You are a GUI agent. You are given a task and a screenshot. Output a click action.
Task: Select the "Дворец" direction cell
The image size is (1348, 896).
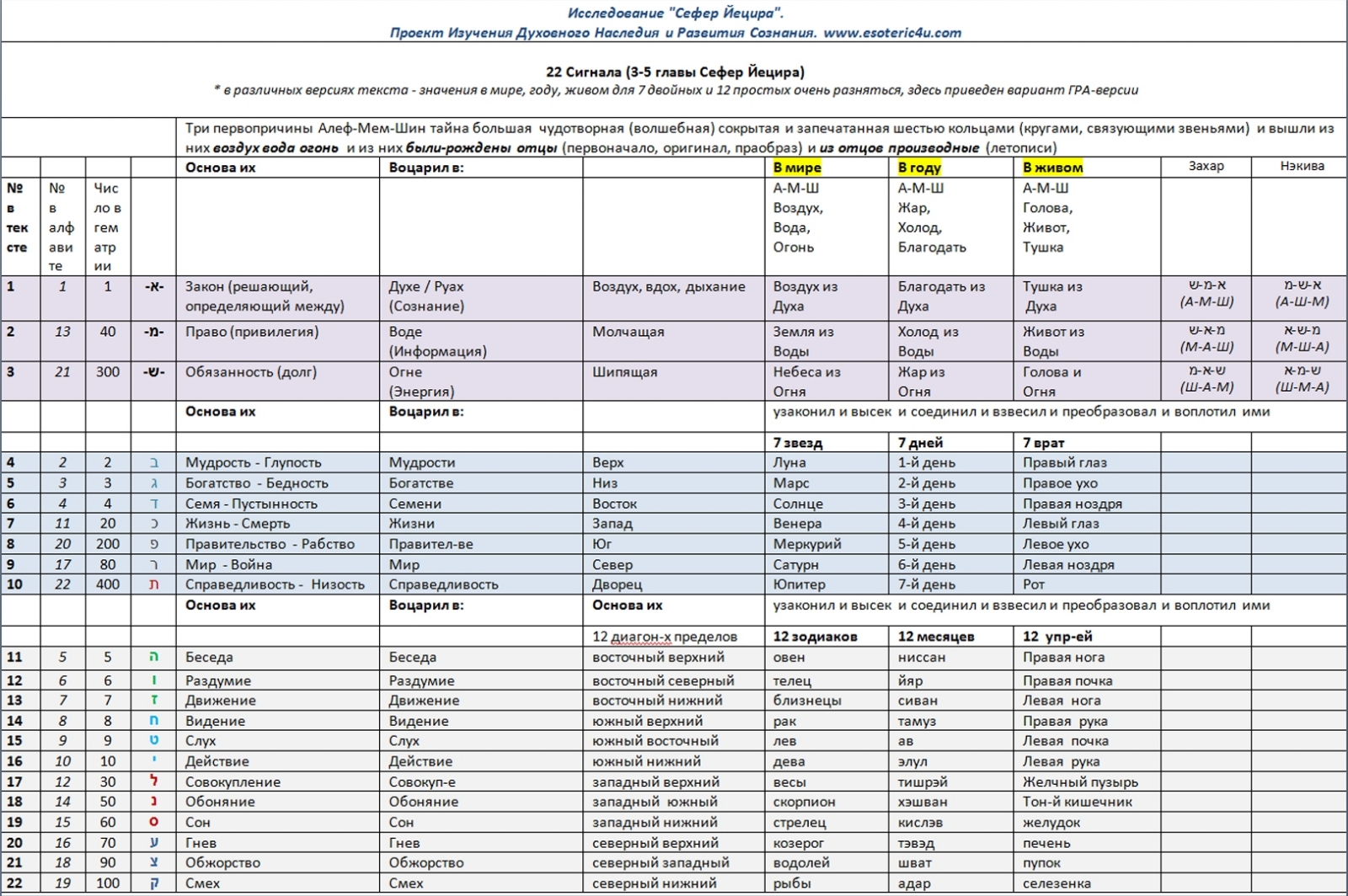pyautogui.click(x=617, y=584)
